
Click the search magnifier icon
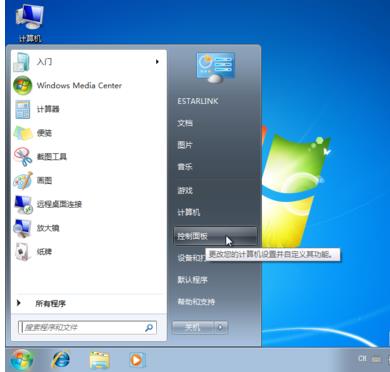click(149, 328)
